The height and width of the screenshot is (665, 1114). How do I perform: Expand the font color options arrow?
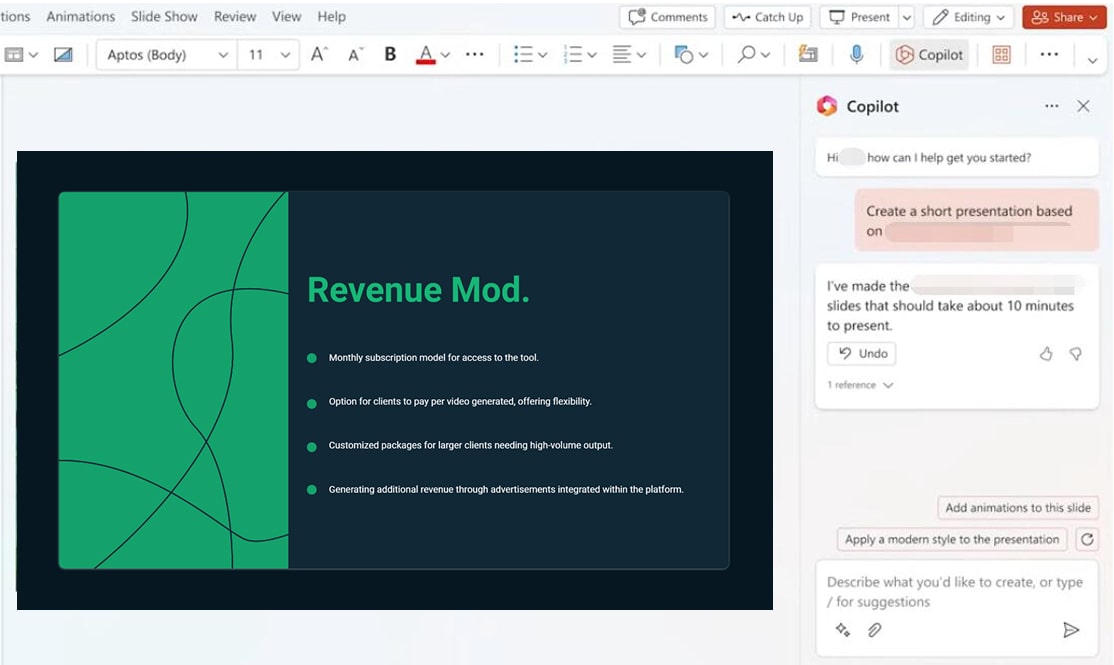coord(445,55)
